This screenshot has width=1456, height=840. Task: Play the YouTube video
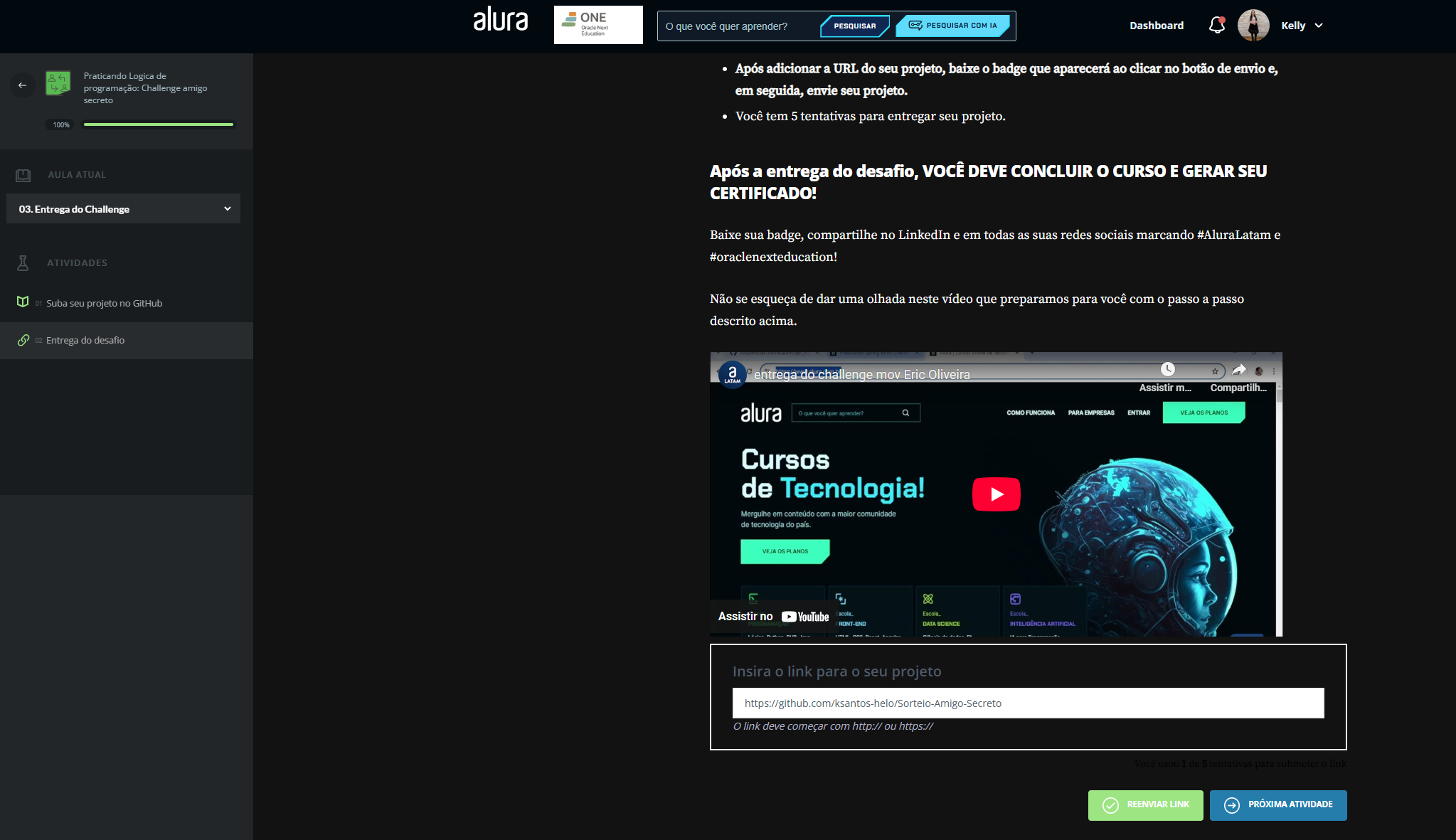point(996,494)
